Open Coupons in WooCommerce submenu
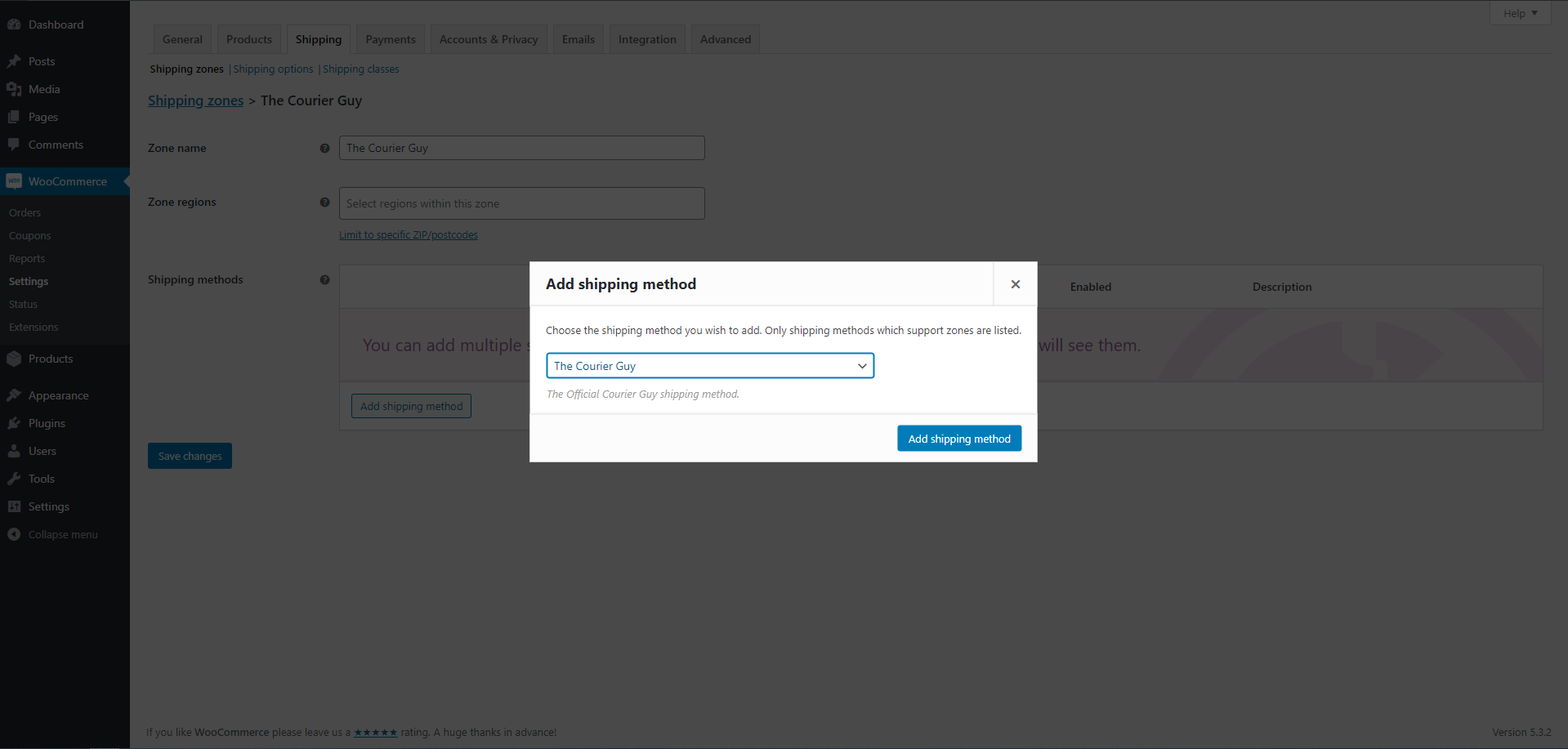Viewport: 1568px width, 749px height. click(x=30, y=235)
